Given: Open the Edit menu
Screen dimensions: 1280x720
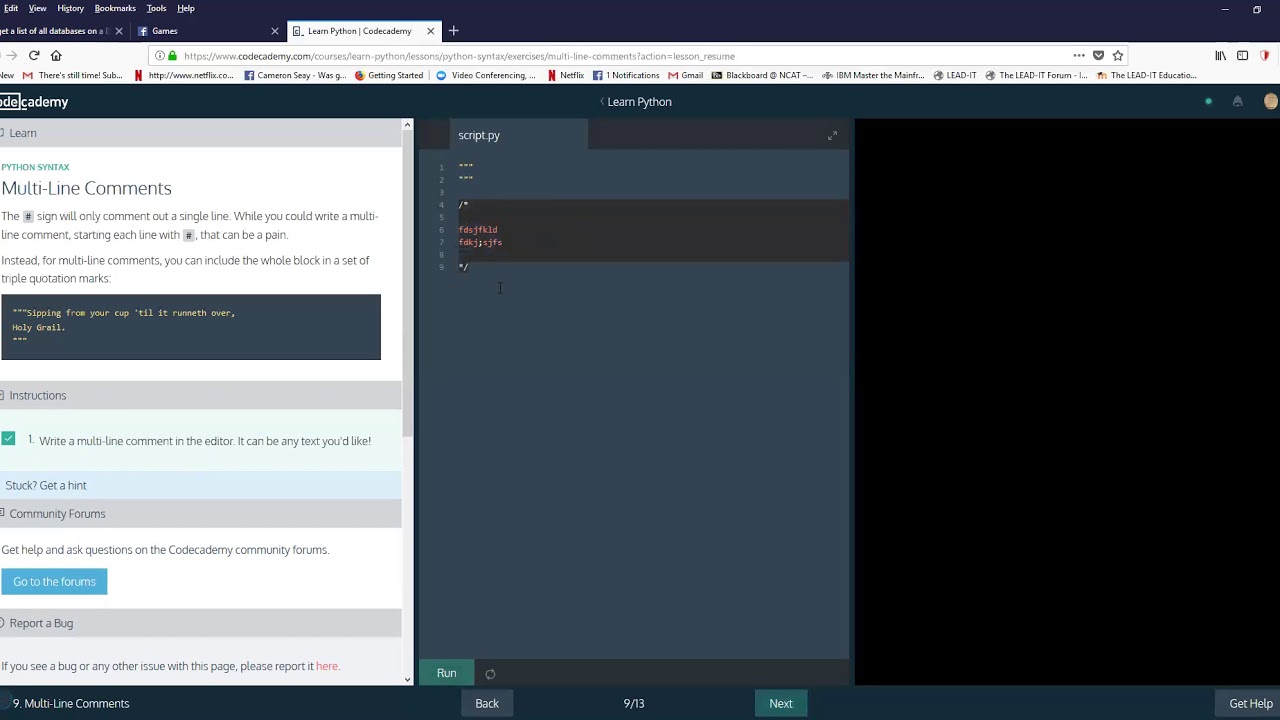Looking at the screenshot, I should [x=11, y=8].
